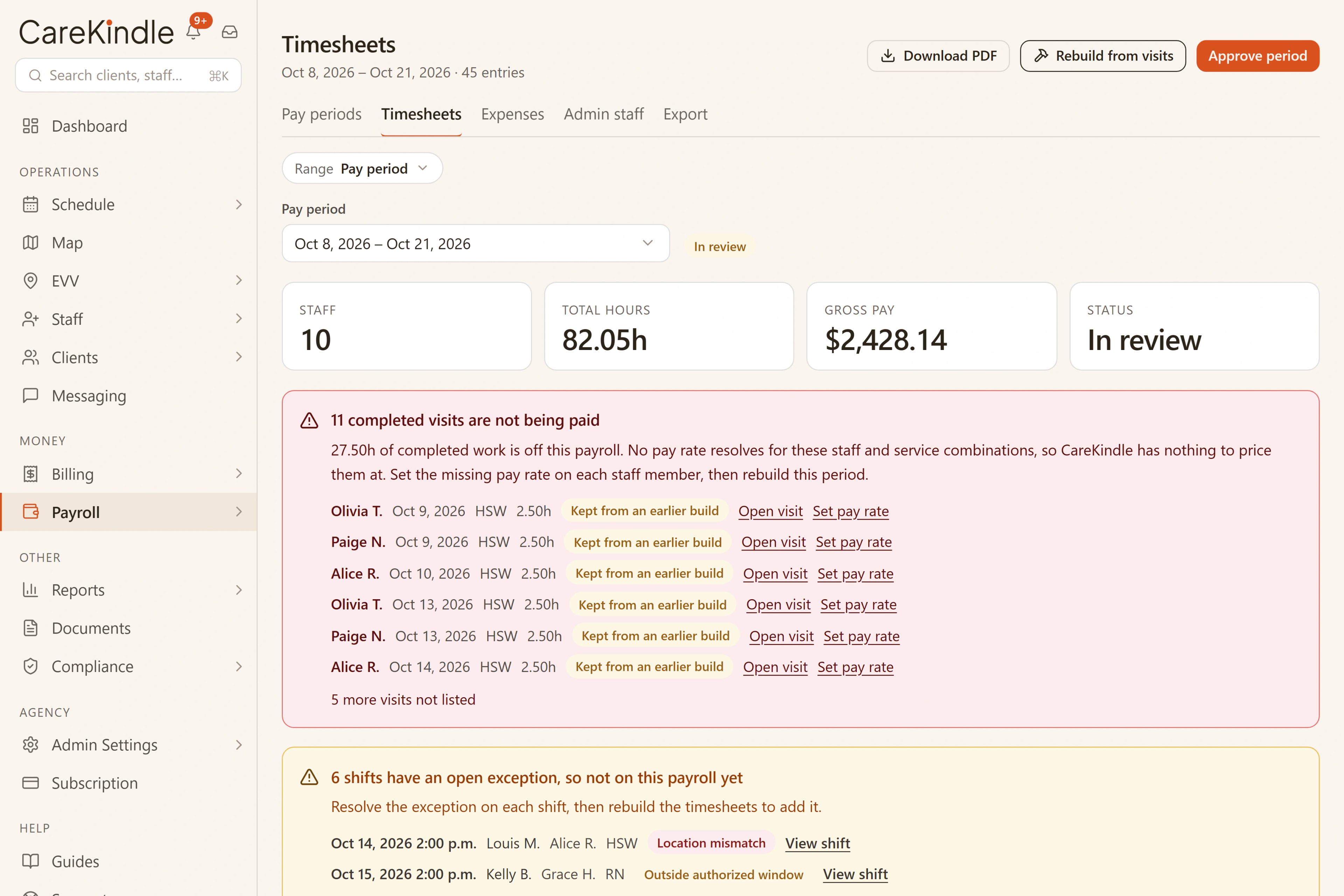The width and height of the screenshot is (1344, 896).
Task: Click the EVV location pin icon
Action: 30,281
